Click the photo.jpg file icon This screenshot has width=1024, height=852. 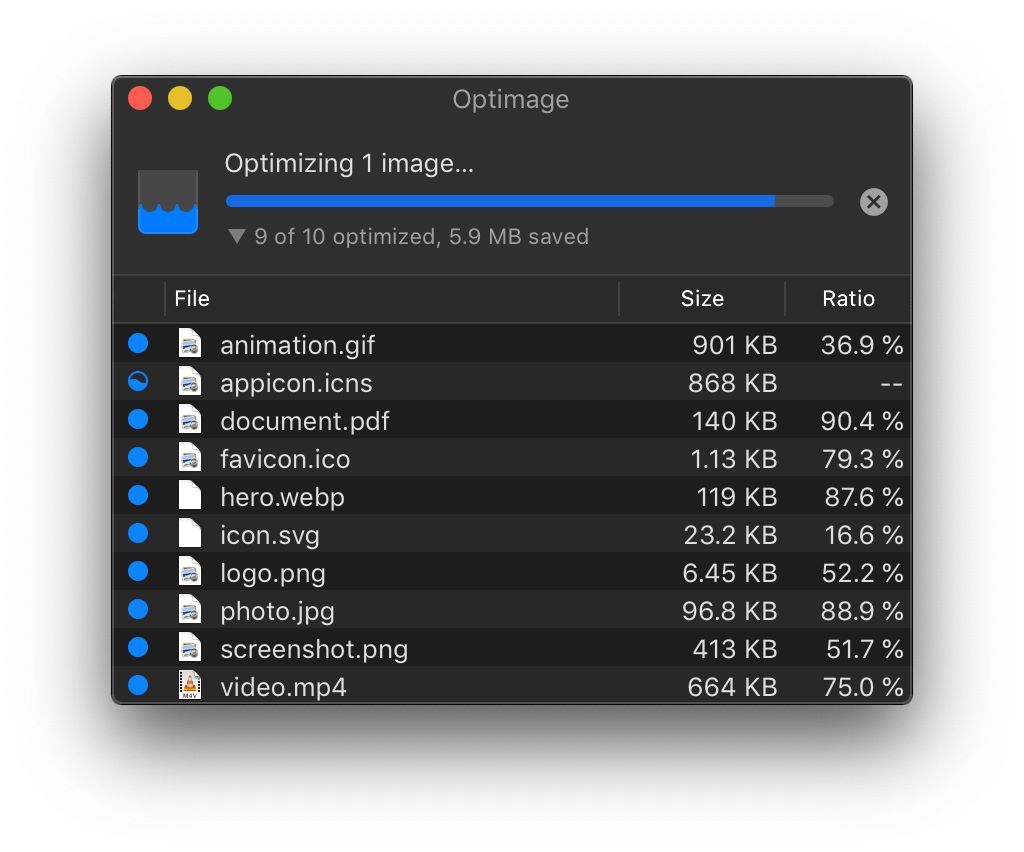[190, 609]
